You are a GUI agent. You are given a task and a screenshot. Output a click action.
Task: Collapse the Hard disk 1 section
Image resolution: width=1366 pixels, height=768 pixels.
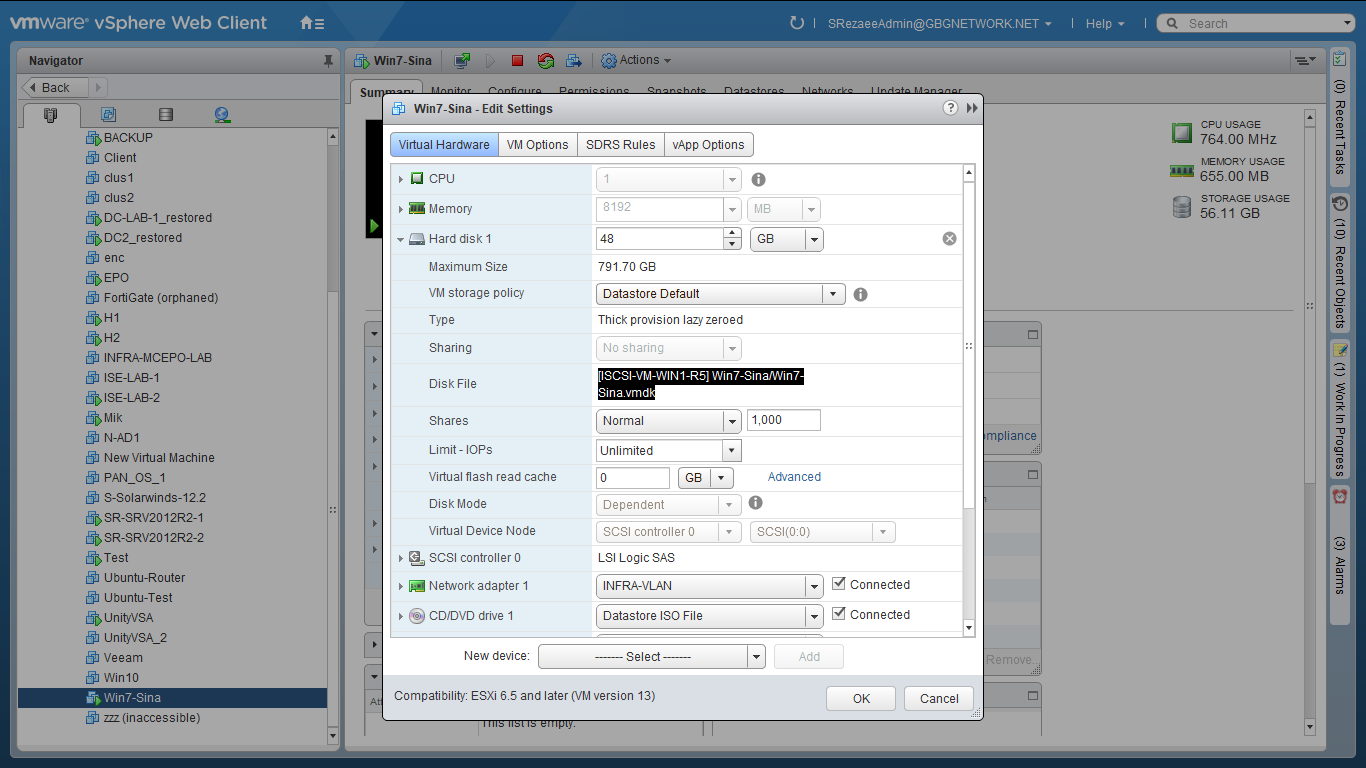point(401,239)
